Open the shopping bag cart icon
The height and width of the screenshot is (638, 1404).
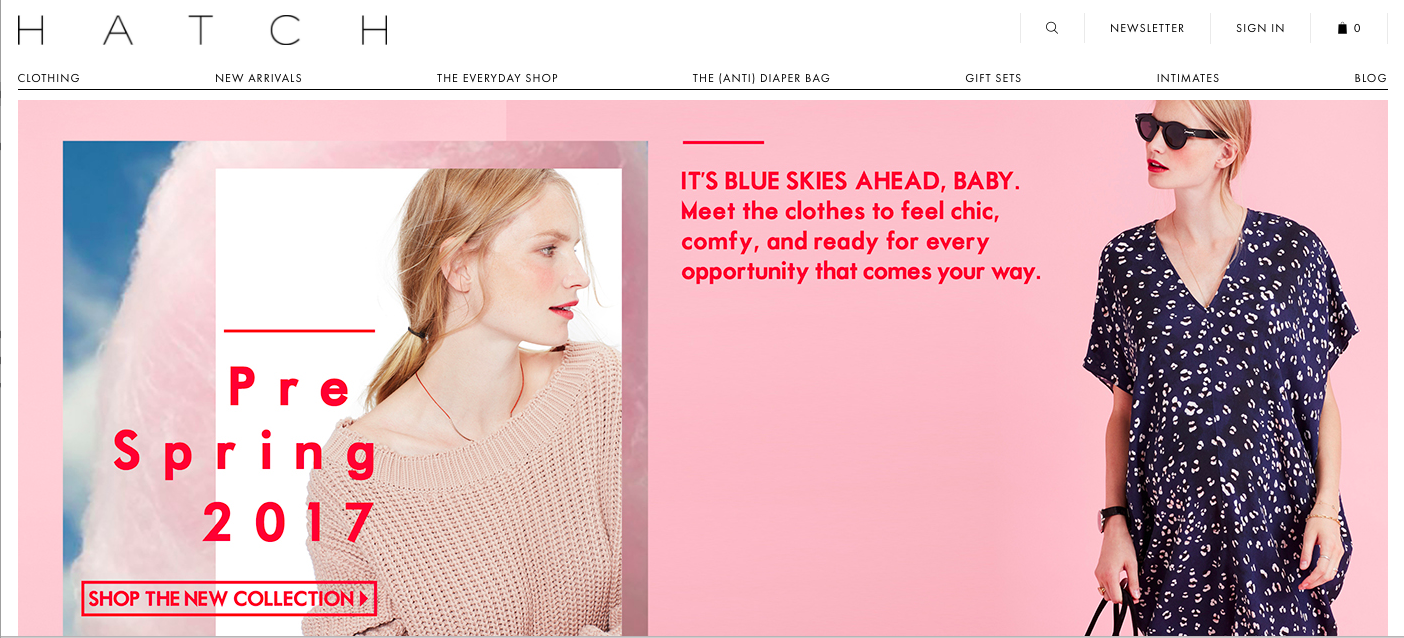tap(1342, 28)
